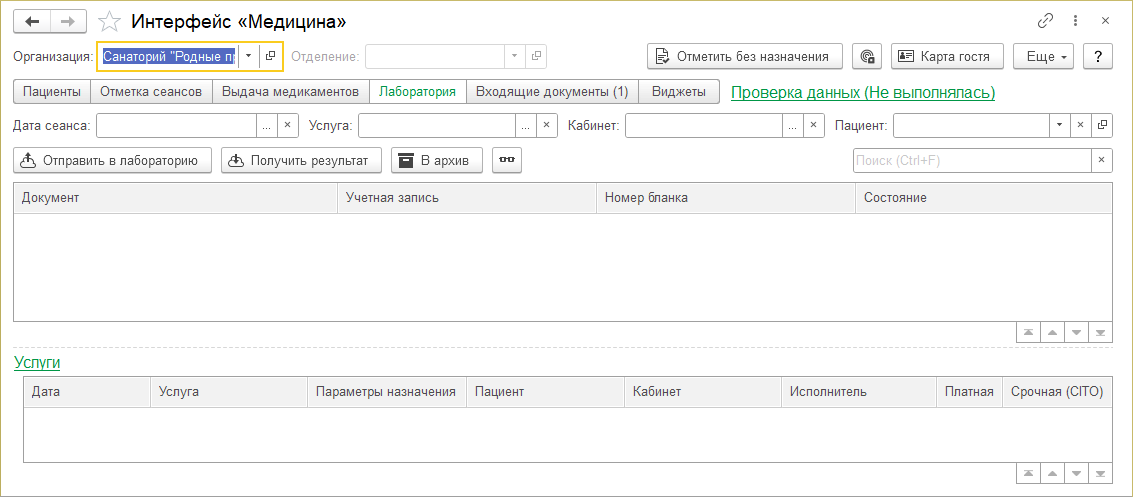Image resolution: width=1133 pixels, height=497 pixels.
Task: Open the Организация field's linked record
Action: [x=271, y=56]
